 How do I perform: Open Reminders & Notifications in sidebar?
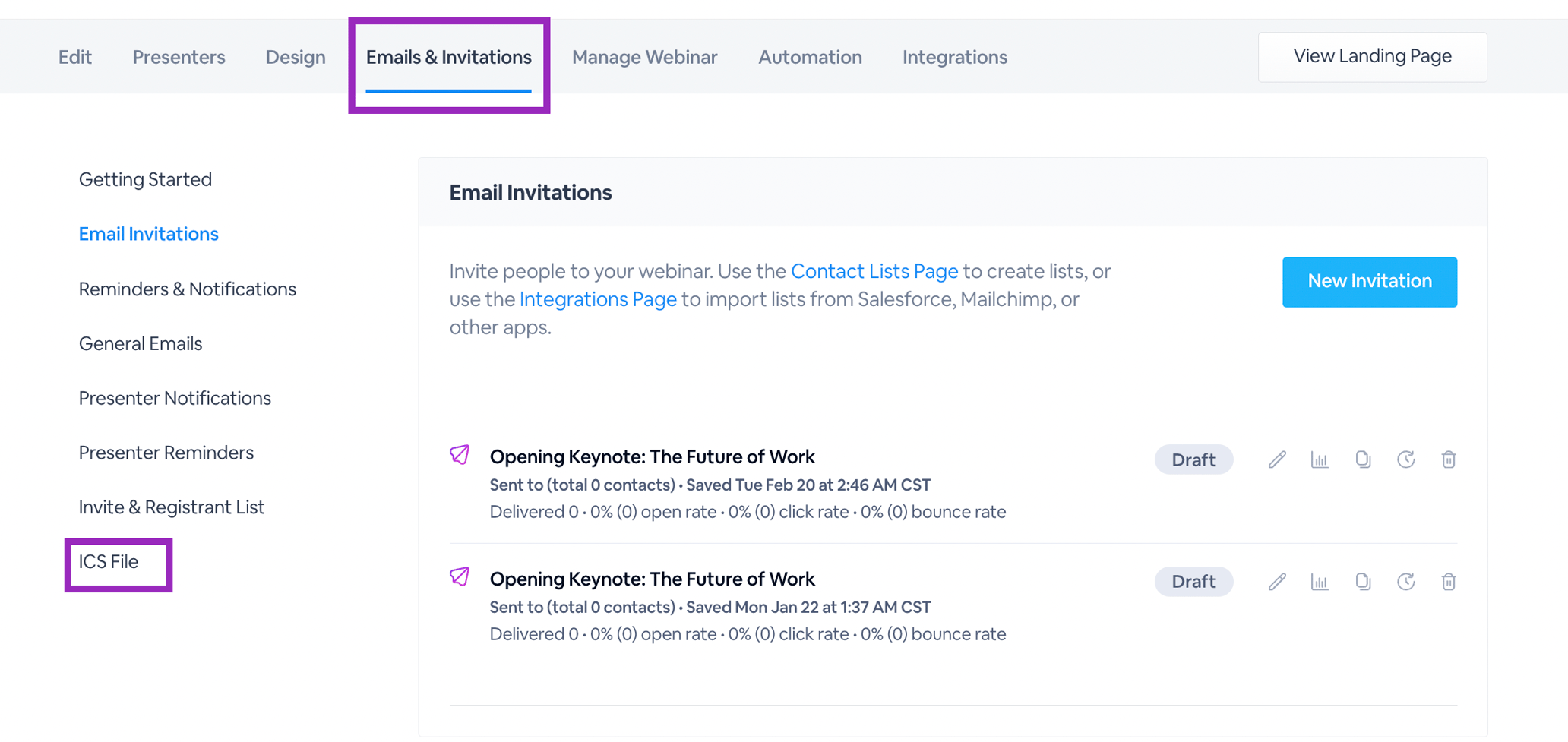[x=187, y=289]
